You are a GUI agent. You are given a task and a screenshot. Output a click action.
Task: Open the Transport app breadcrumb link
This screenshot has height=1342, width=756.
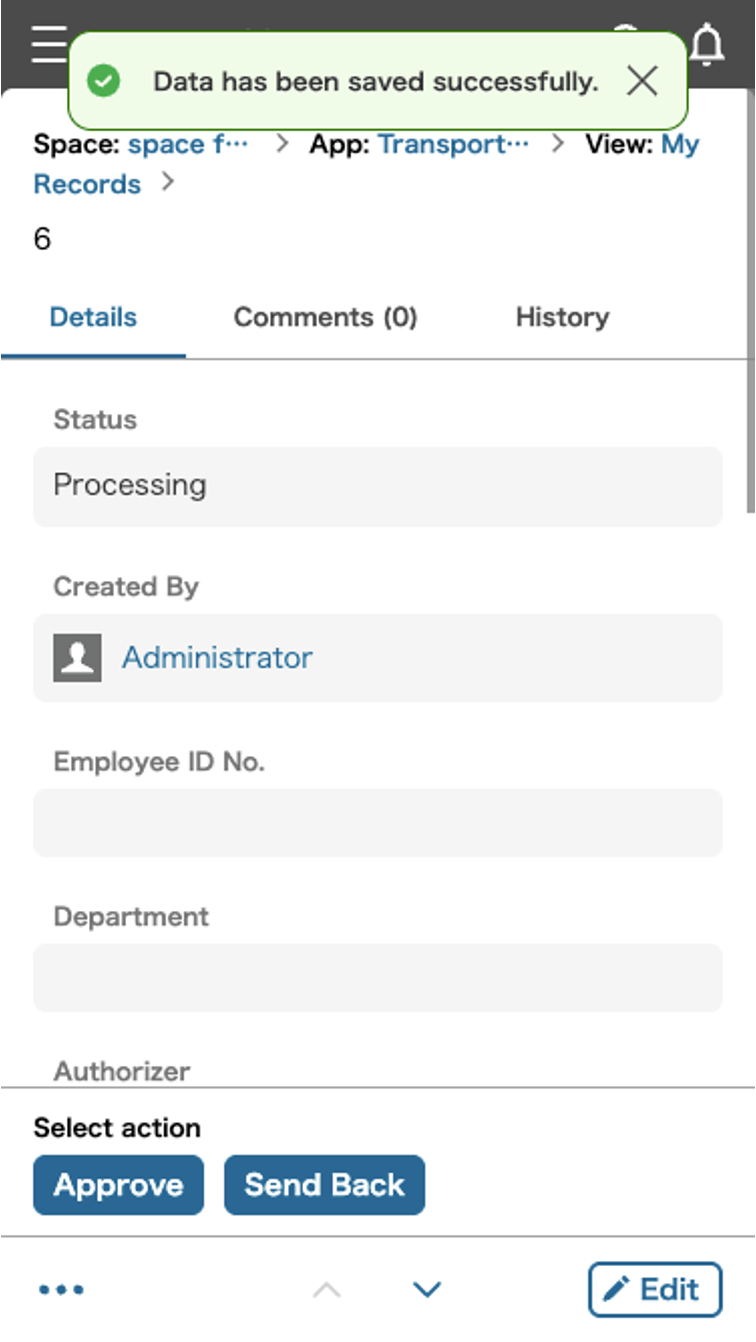(452, 144)
